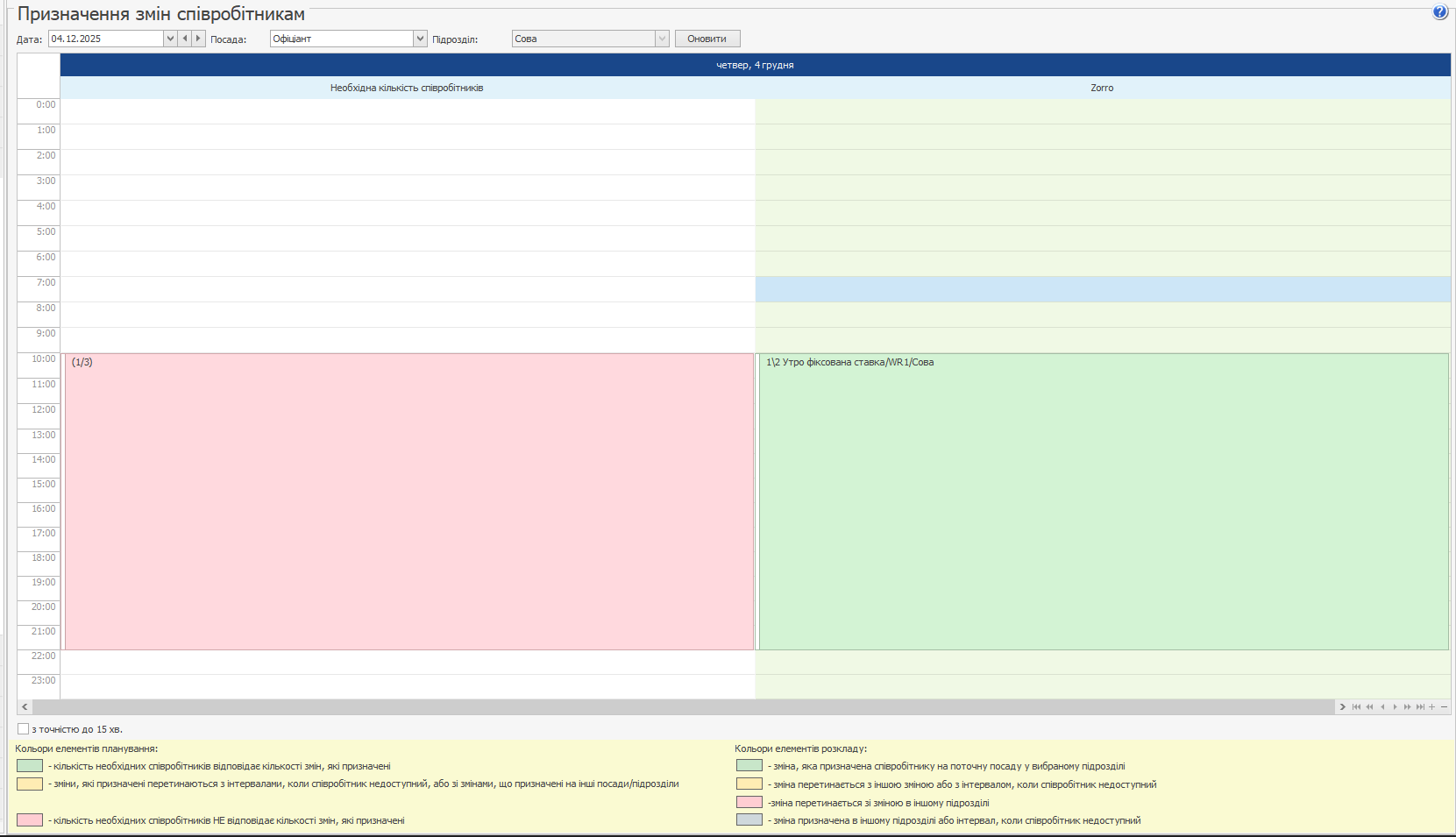Click the date field showing 04.12.2025
1456x837 pixels.
105,39
